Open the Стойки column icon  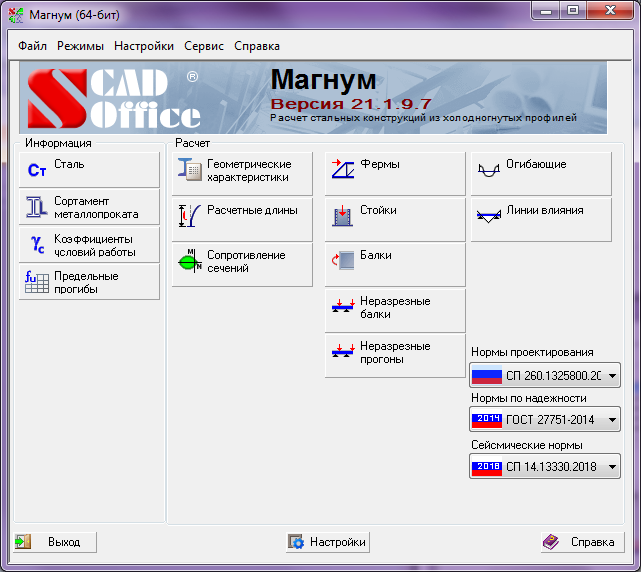[x=342, y=216]
